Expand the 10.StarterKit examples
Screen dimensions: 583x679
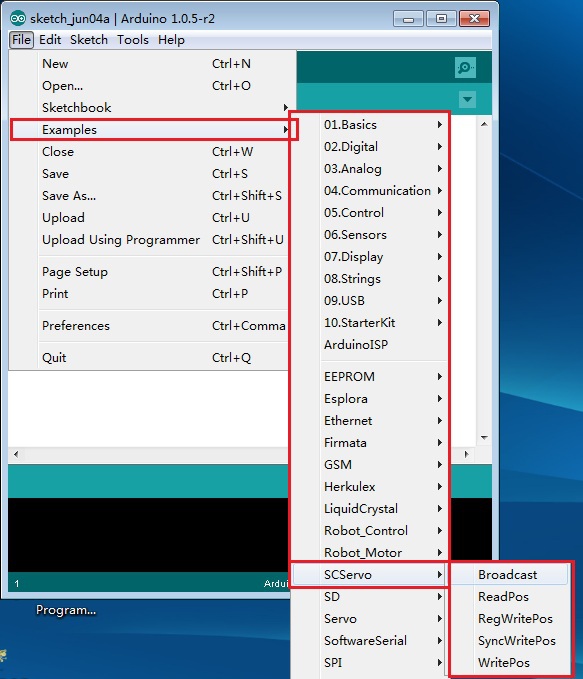pos(370,323)
